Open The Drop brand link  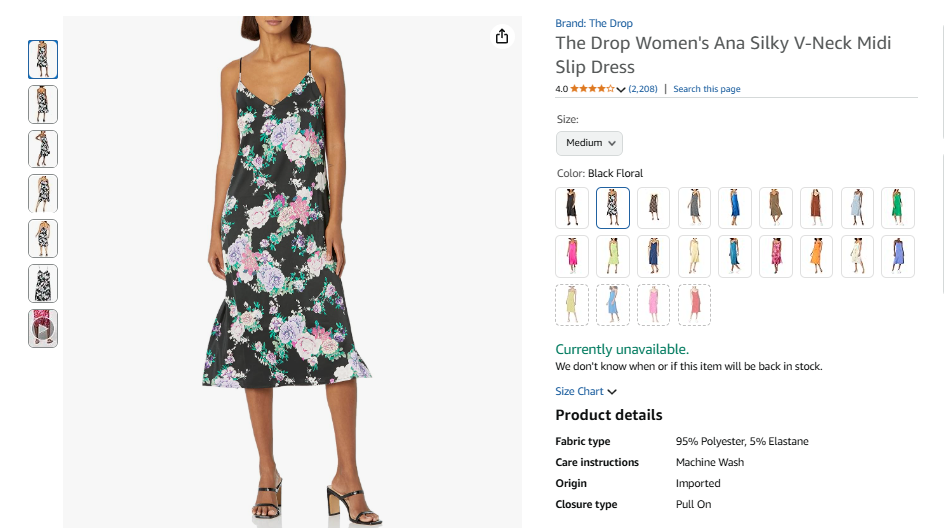coord(594,23)
